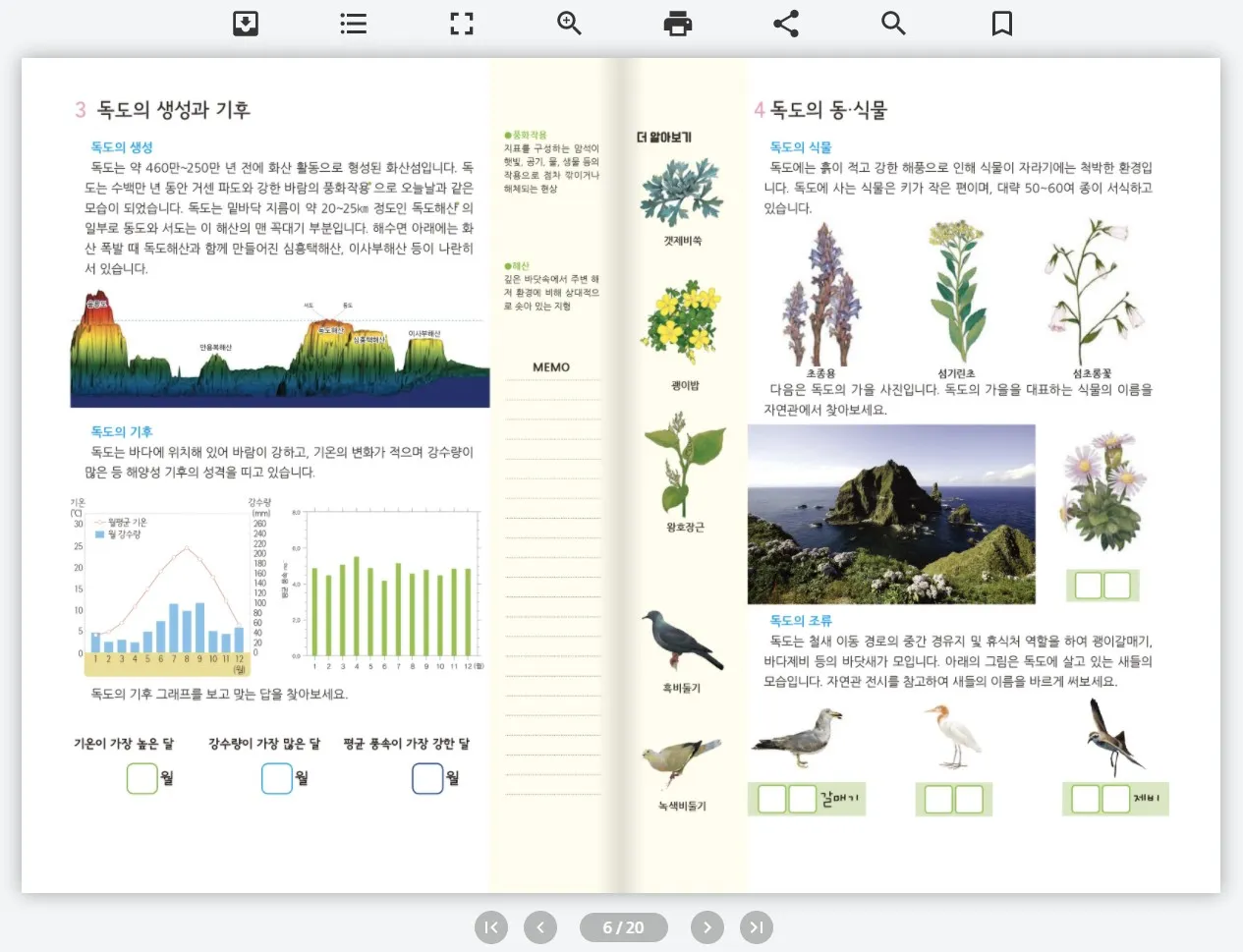This screenshot has width=1243, height=952.
Task: Go to the previous page
Action: coord(540,927)
